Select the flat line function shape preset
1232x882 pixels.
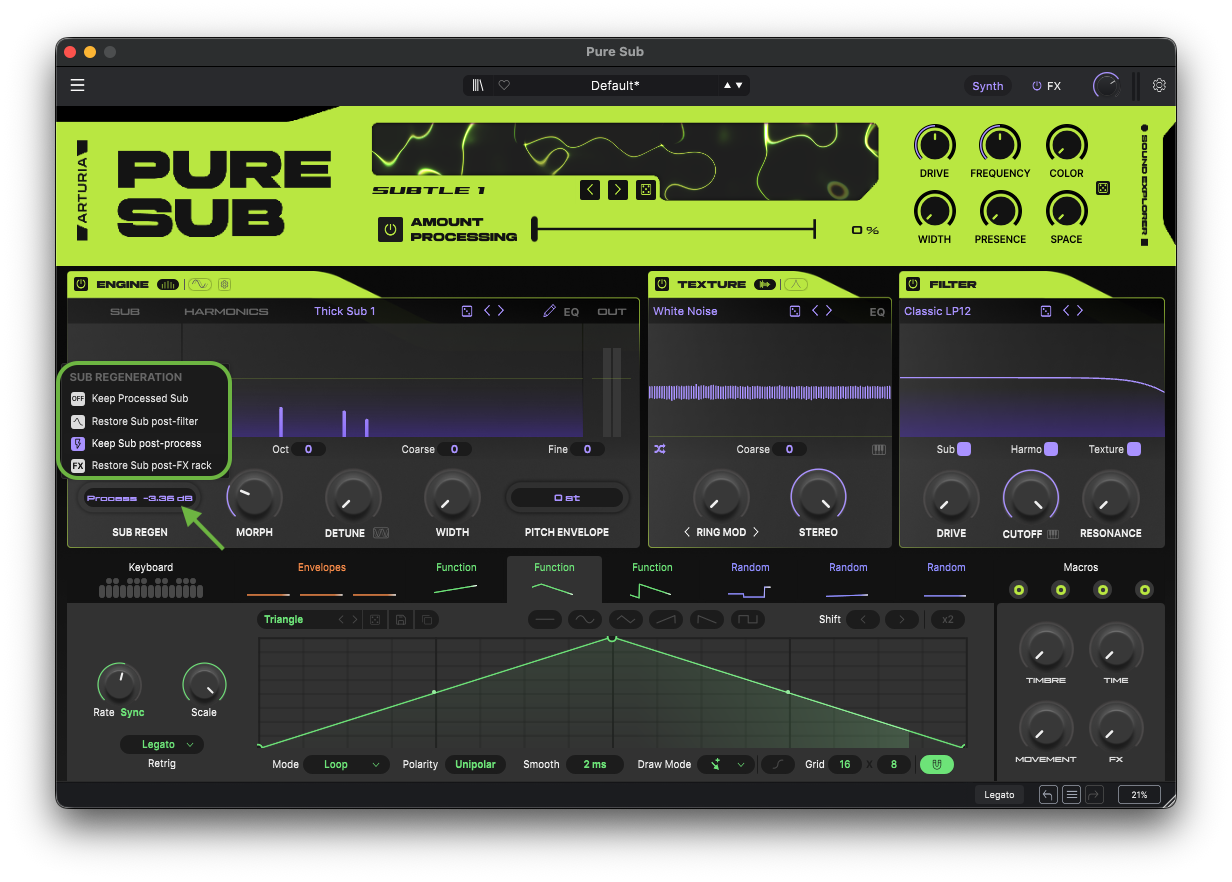pyautogui.click(x=545, y=620)
